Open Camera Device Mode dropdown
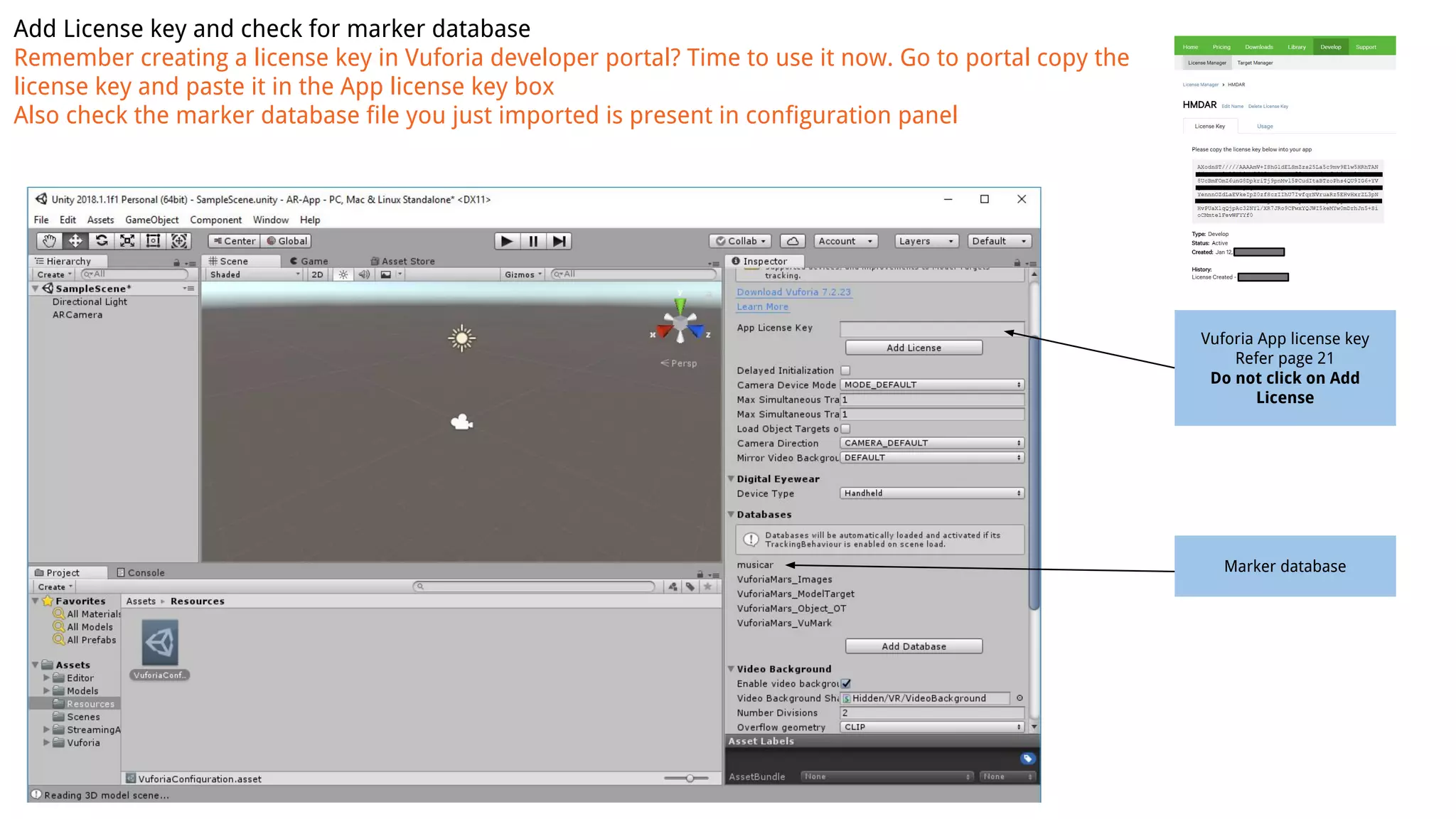1456x819 pixels. point(932,385)
